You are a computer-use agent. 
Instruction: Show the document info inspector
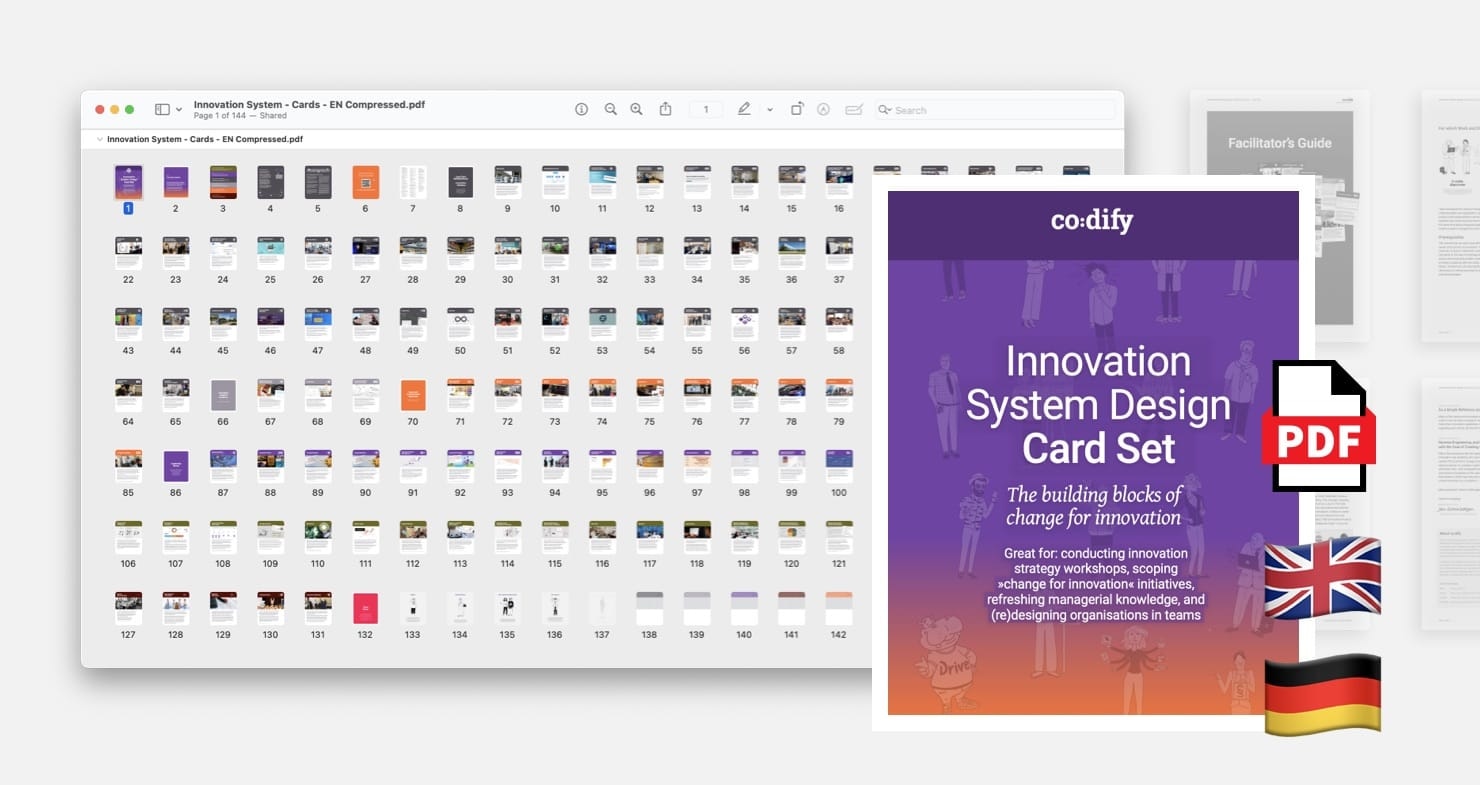coord(581,109)
